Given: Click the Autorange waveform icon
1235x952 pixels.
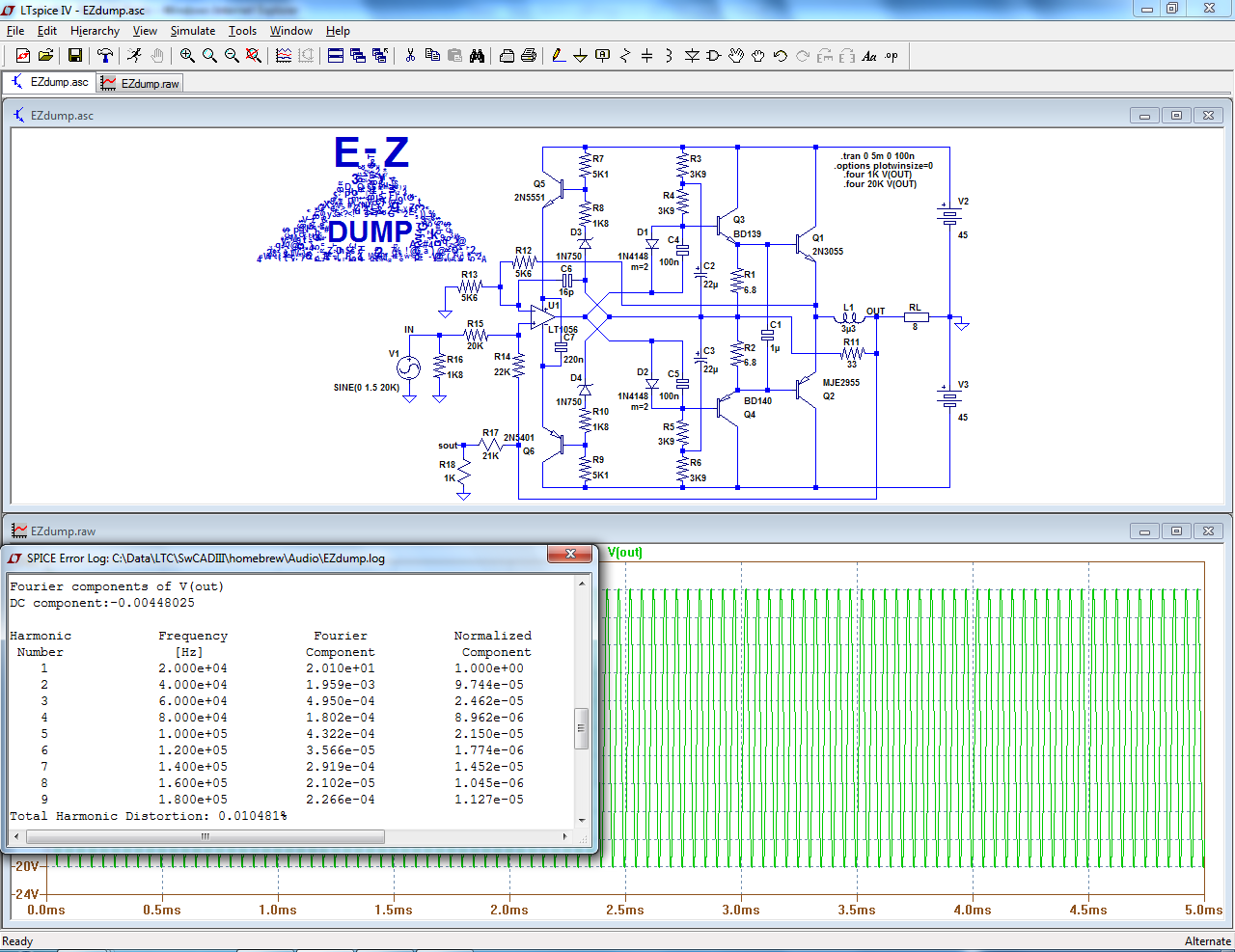Looking at the screenshot, I should click(284, 56).
